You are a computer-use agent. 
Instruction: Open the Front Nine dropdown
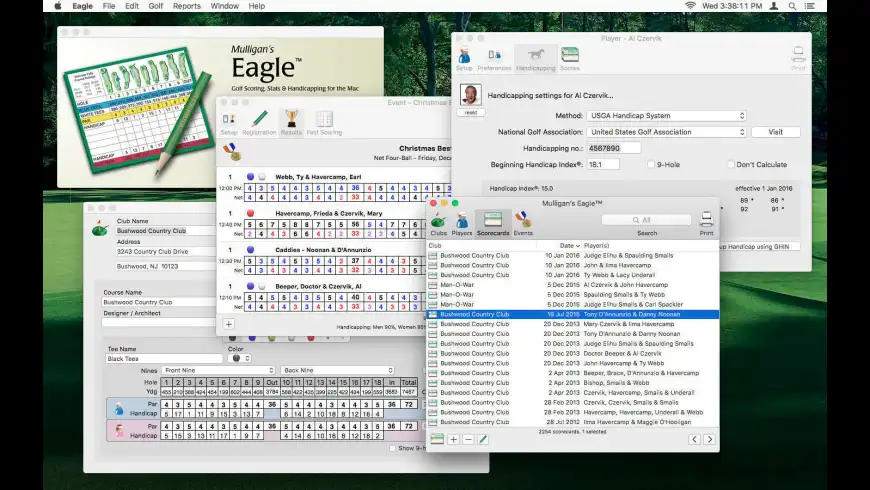pos(219,370)
